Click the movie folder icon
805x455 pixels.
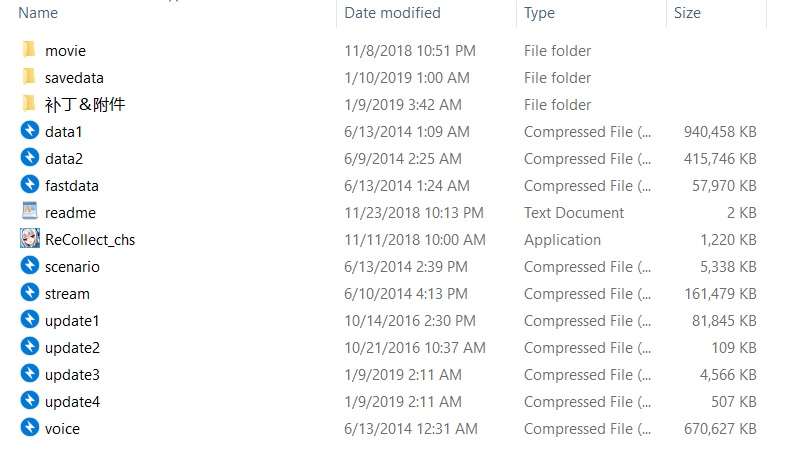[x=29, y=50]
